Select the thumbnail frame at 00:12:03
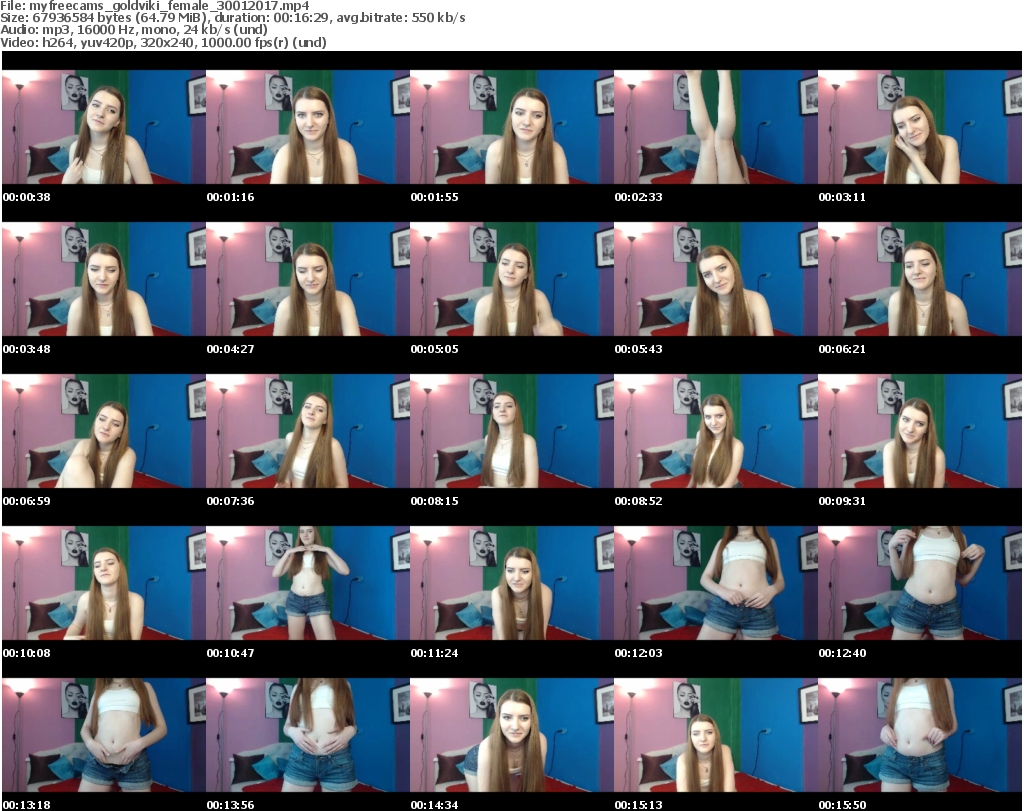 (716, 583)
